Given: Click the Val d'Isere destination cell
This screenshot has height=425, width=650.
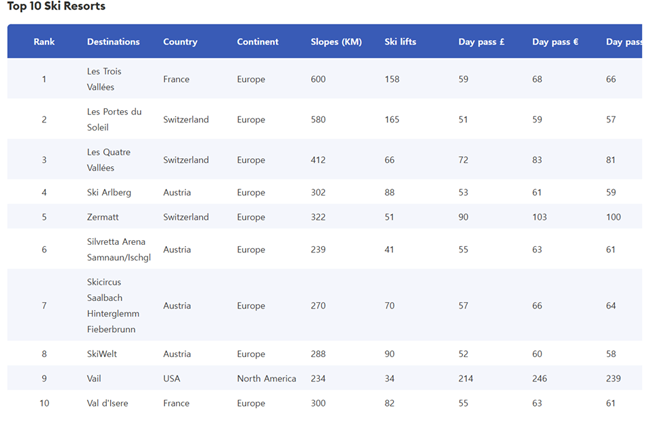Looking at the screenshot, I should point(107,403).
